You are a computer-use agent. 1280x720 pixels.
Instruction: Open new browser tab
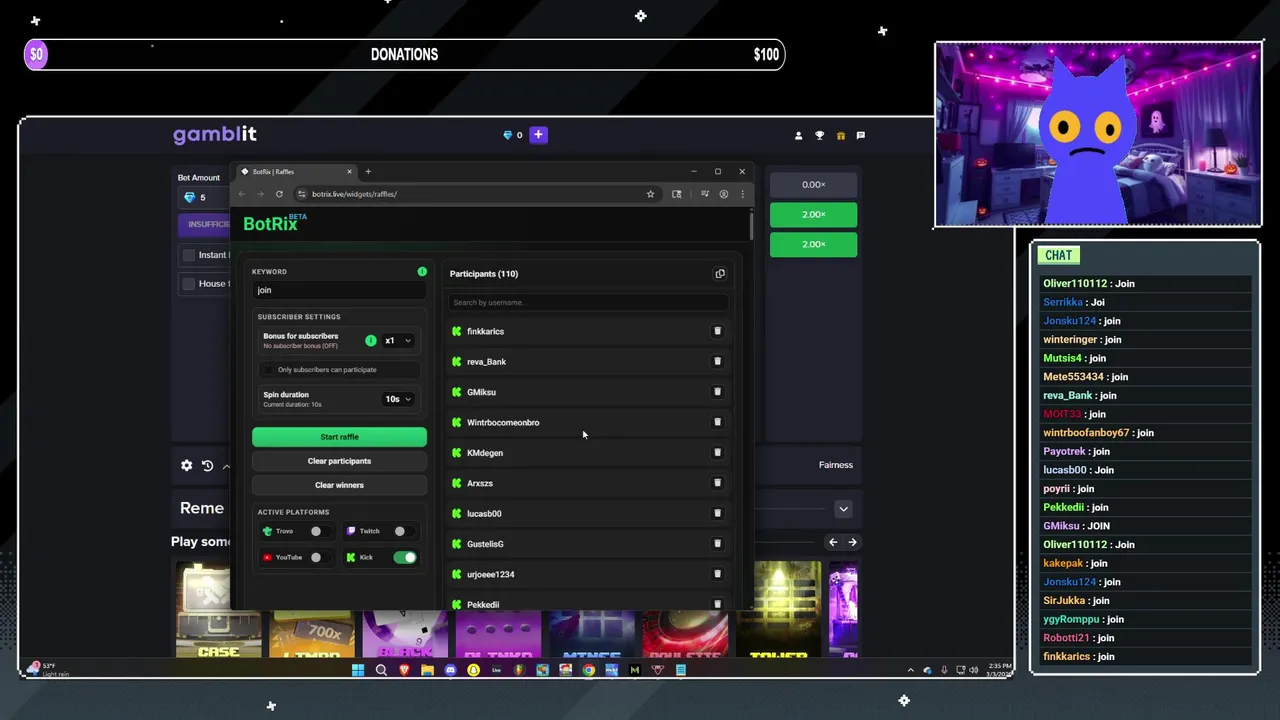(368, 171)
